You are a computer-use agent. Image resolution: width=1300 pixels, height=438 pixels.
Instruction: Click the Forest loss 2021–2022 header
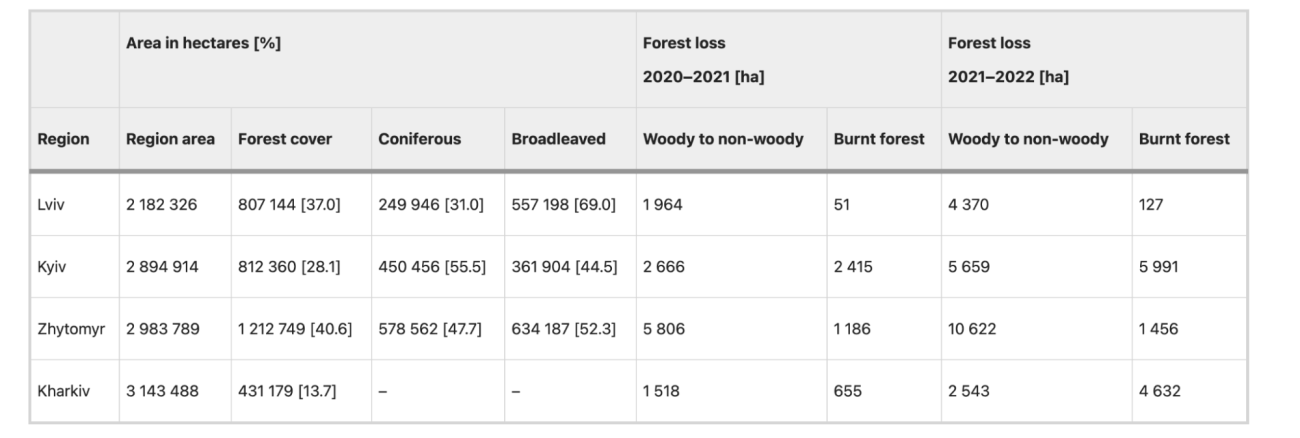[1008, 60]
